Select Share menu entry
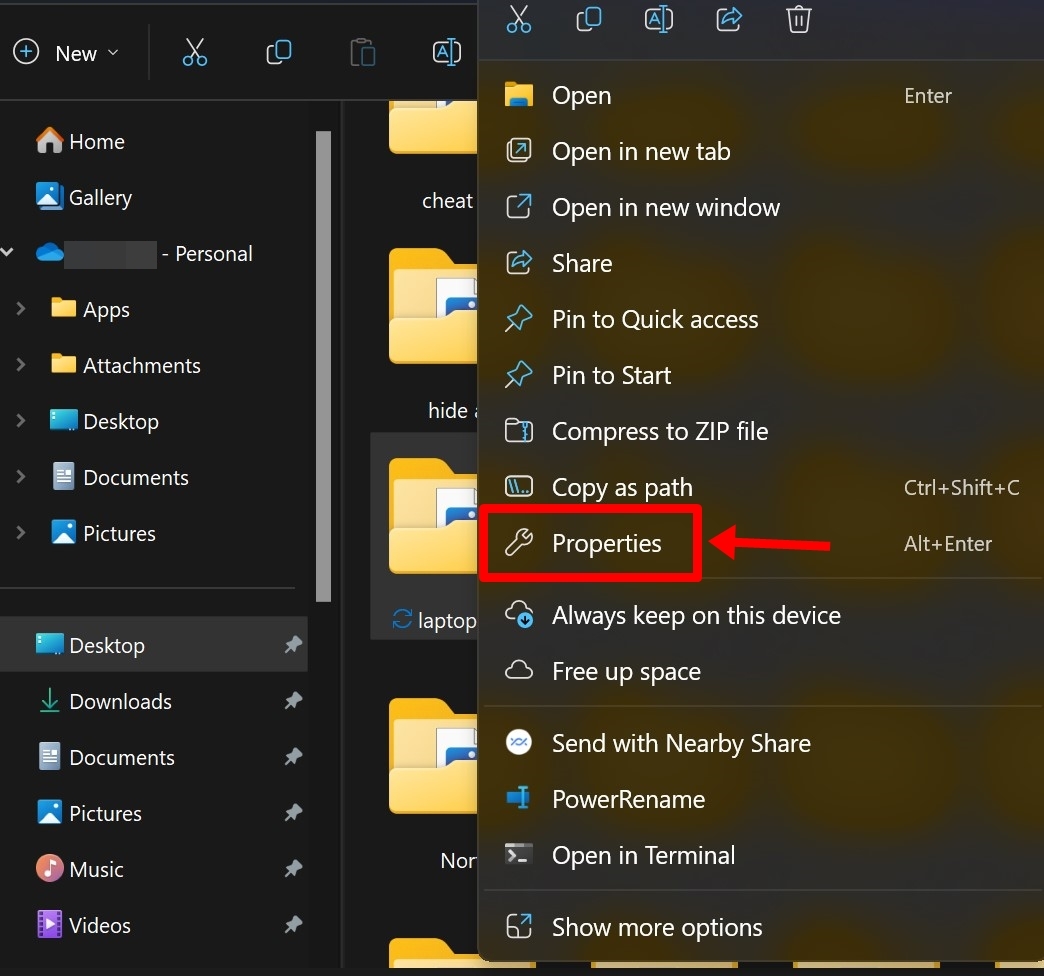 760,264
